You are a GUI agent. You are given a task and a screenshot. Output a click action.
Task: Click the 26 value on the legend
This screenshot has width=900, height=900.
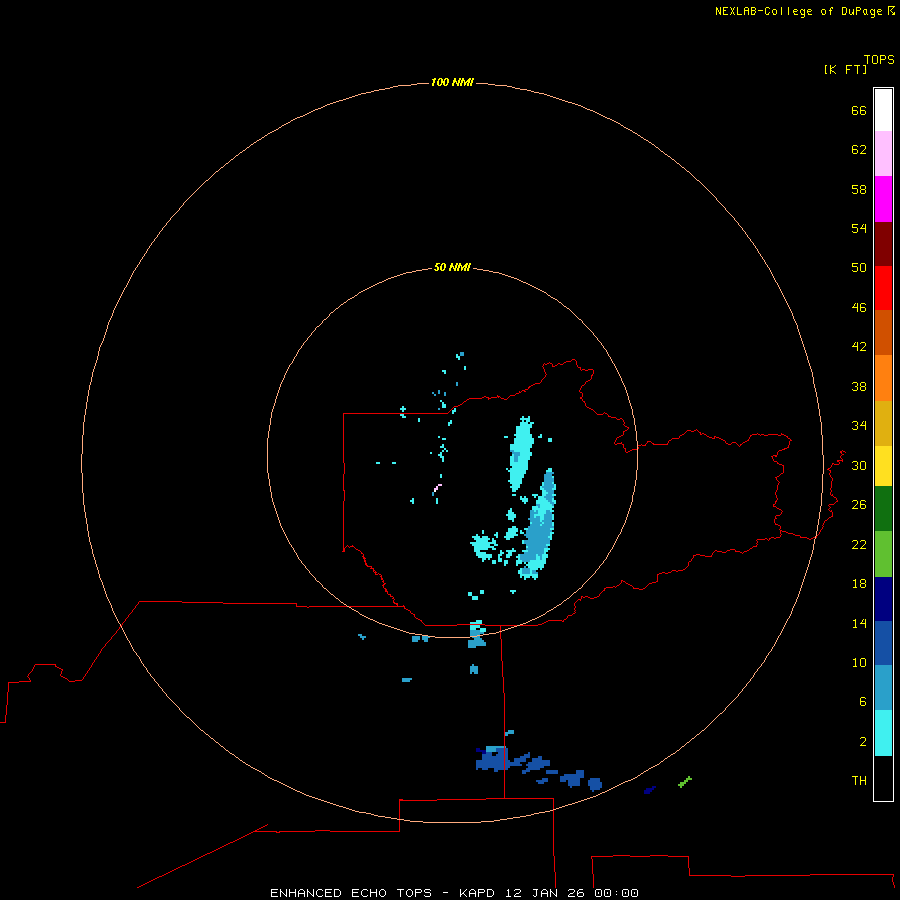(x=859, y=505)
